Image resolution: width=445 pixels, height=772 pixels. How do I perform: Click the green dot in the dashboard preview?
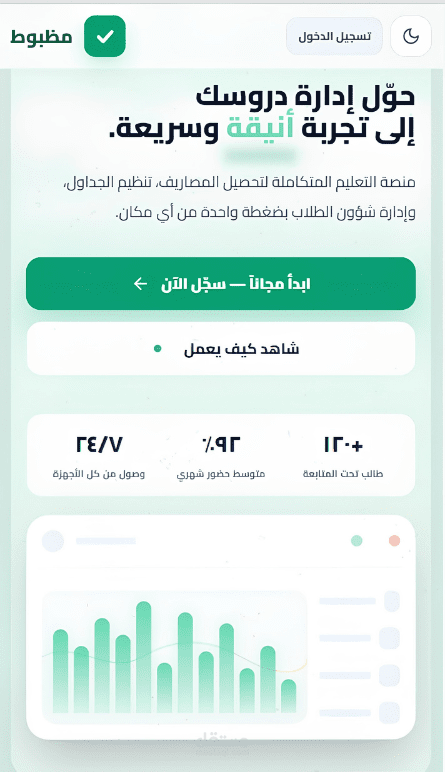click(356, 541)
